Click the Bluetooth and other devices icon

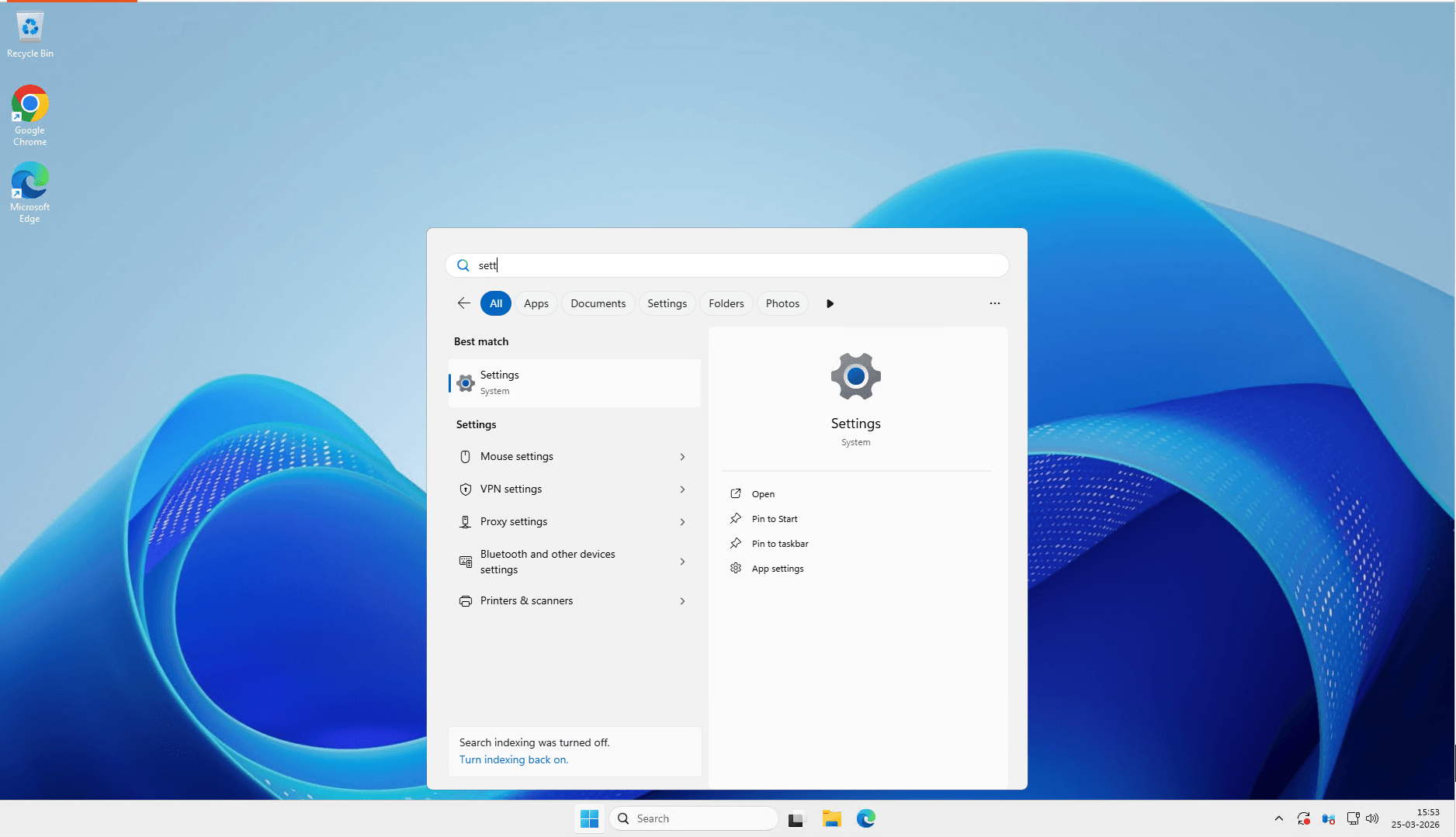466,562
